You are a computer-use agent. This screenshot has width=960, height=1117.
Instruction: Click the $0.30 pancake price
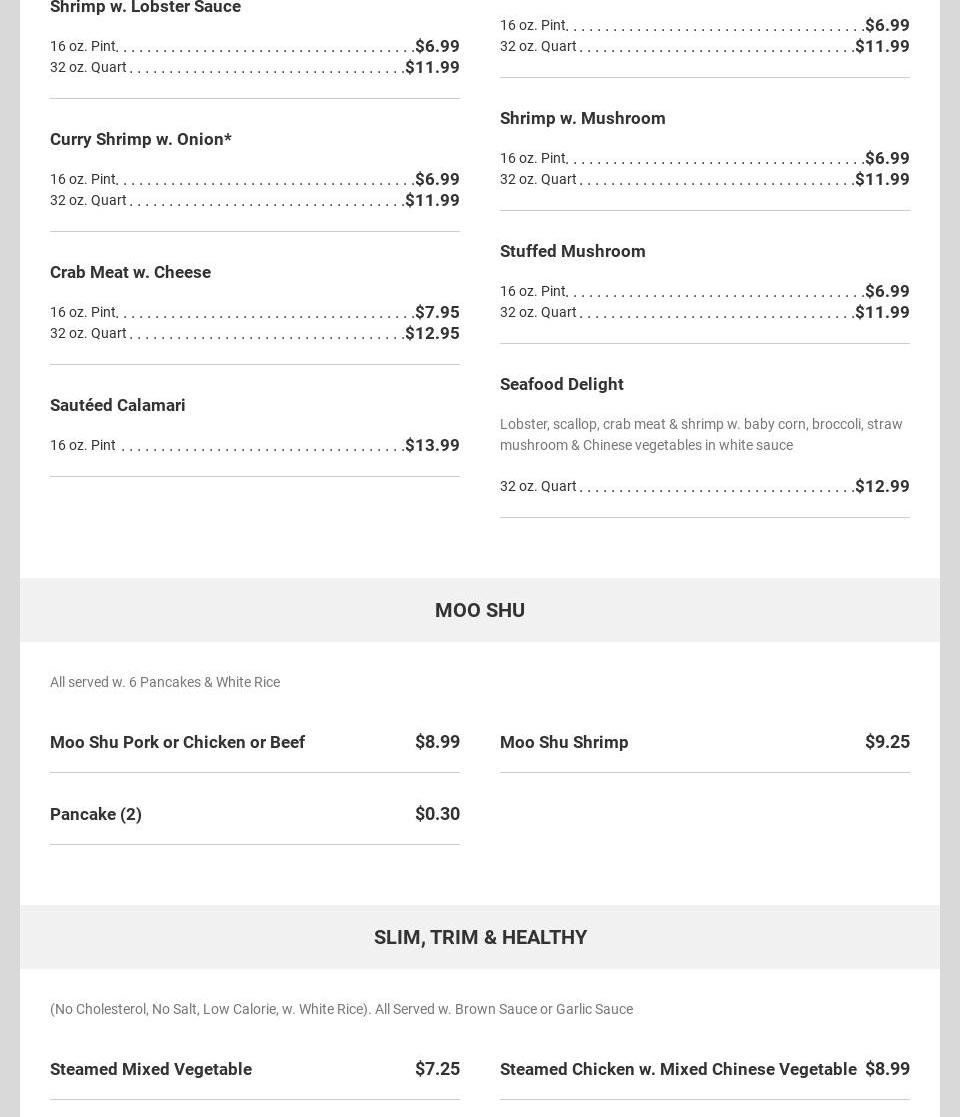pyautogui.click(x=437, y=814)
